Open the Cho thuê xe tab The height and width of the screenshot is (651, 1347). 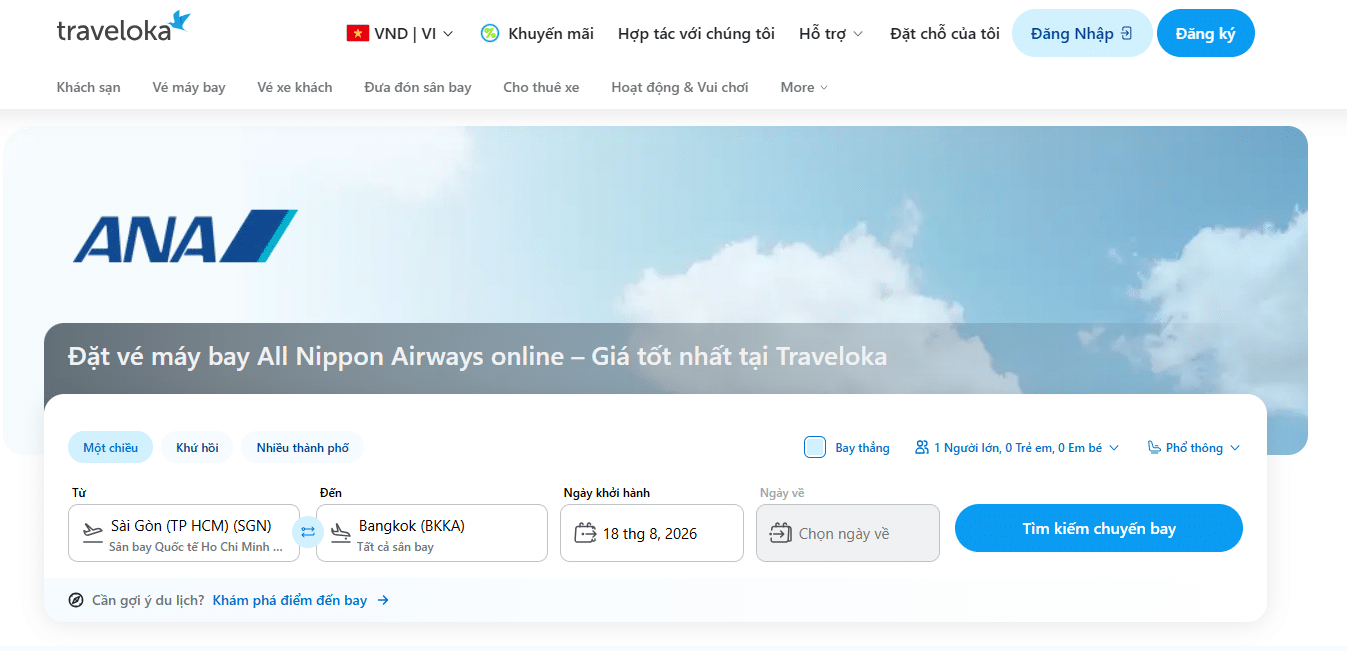coord(541,87)
